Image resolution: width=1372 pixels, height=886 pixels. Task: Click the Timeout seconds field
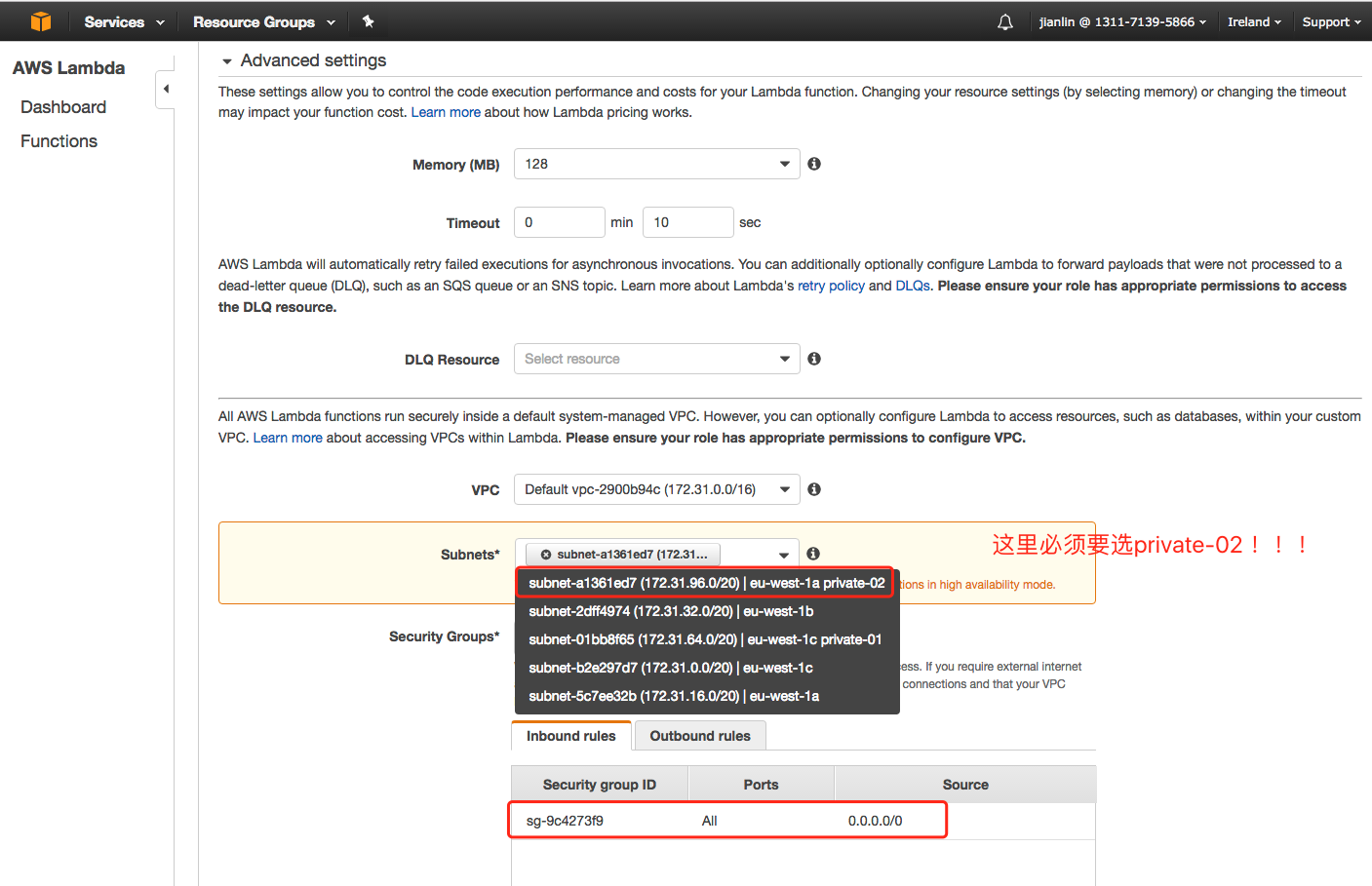(687, 222)
